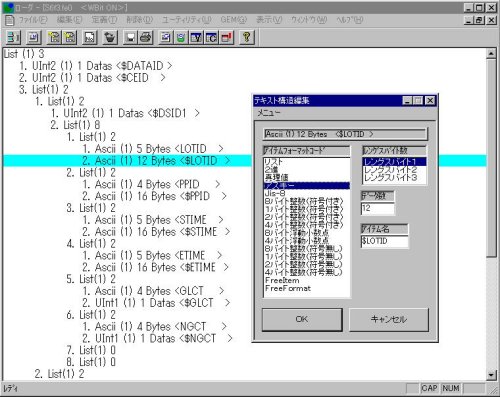Click the save disk toolbar icon
Screen dimensions: 500x397
pos(131,38)
